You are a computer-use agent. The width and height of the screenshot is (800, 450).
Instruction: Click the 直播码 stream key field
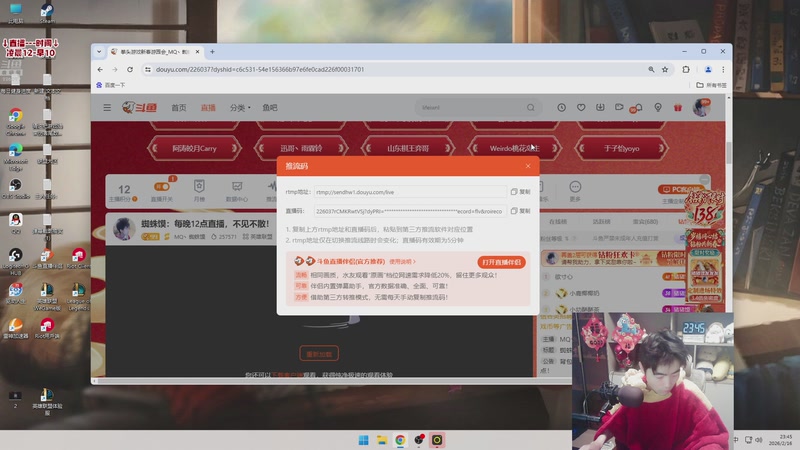pyautogui.click(x=410, y=211)
